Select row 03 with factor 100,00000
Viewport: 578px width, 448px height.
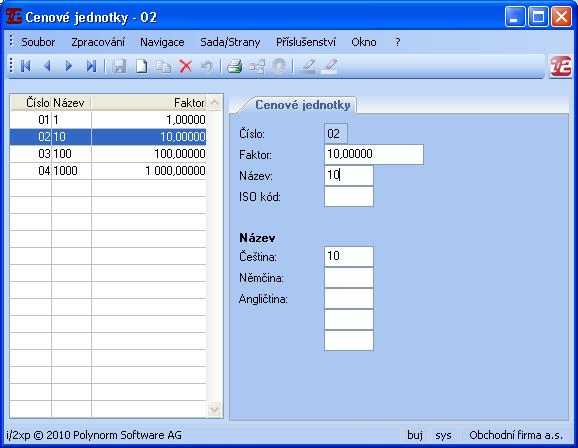(x=108, y=154)
